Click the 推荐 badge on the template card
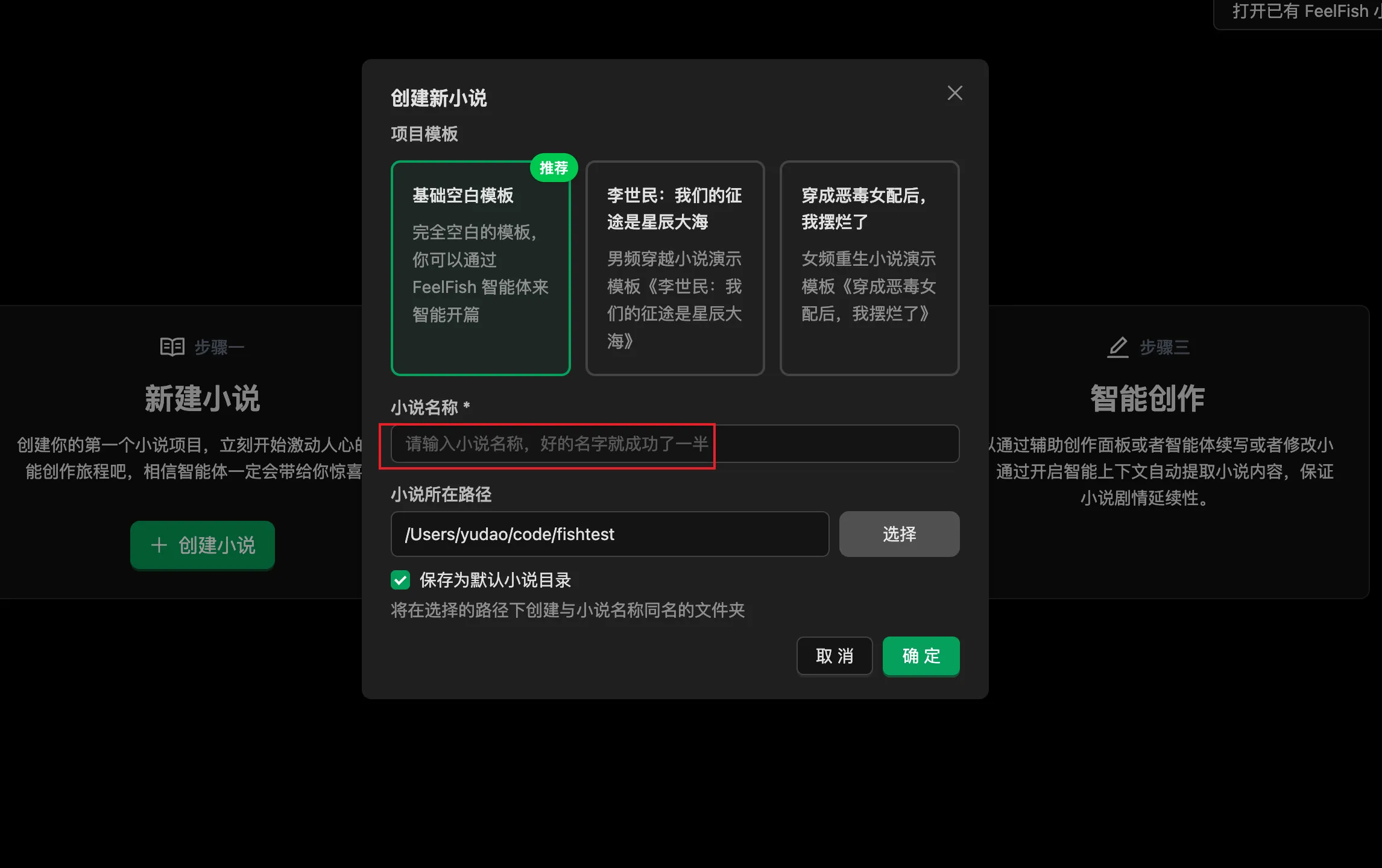Image resolution: width=1382 pixels, height=868 pixels. coord(554,168)
